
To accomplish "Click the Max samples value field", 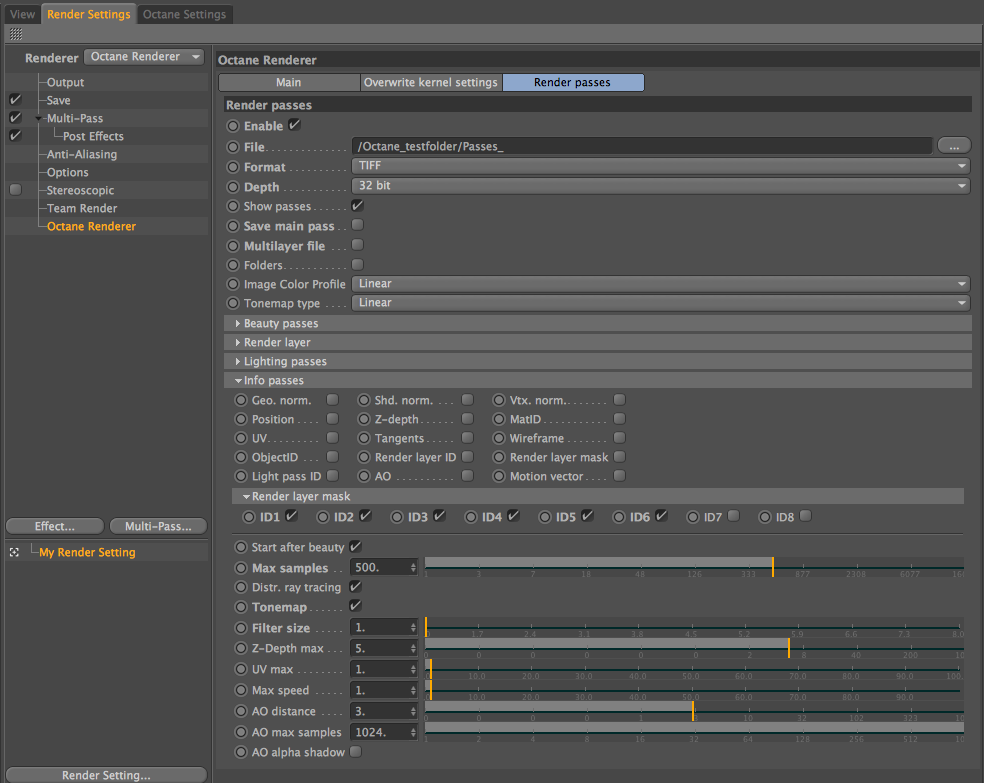I will click(379, 567).
